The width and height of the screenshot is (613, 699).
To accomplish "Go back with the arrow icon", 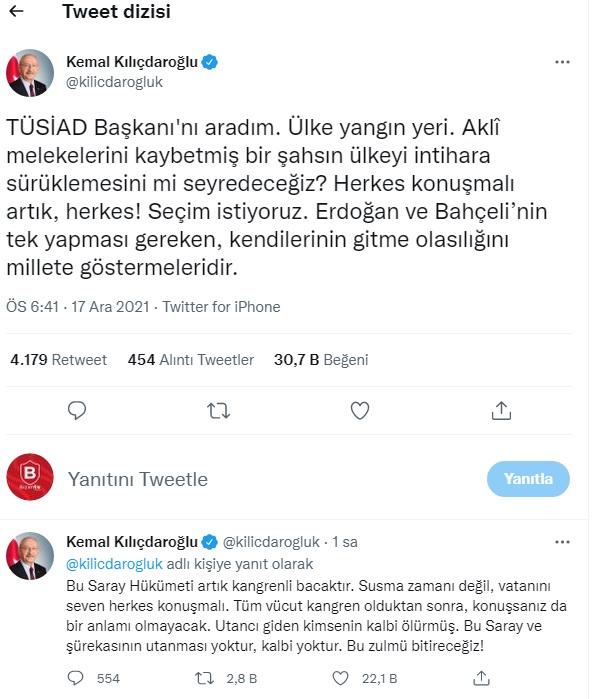I will 17,13.
